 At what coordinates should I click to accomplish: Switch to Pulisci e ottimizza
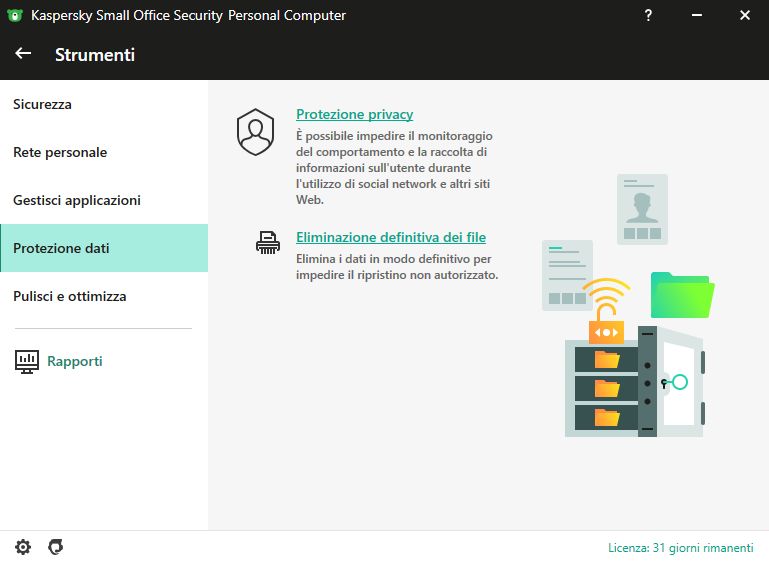click(x=104, y=296)
